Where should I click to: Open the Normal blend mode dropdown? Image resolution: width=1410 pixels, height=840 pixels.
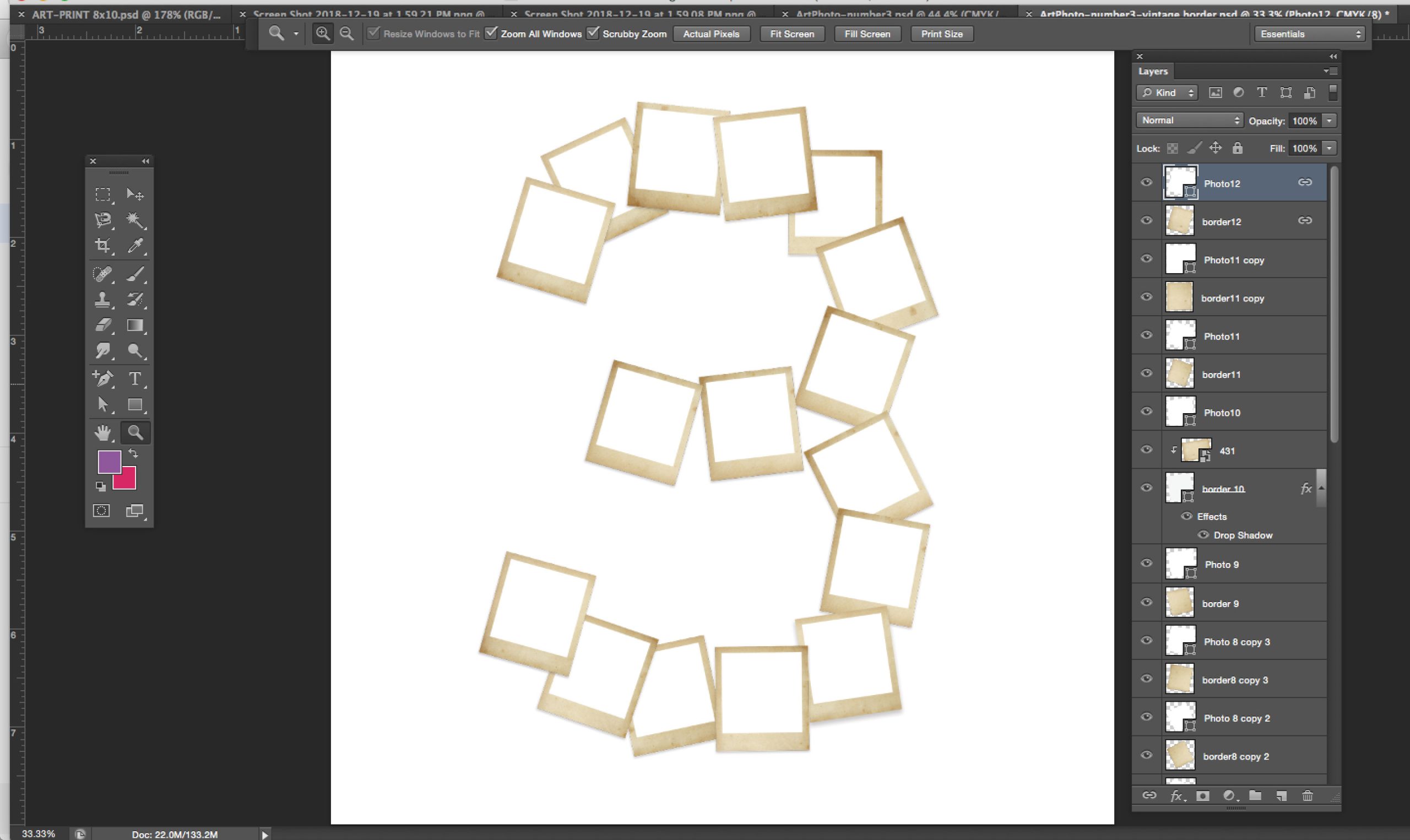[x=1189, y=121]
